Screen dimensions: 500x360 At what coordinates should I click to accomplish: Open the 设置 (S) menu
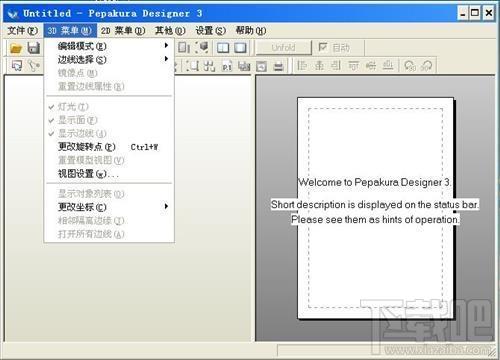211,31
